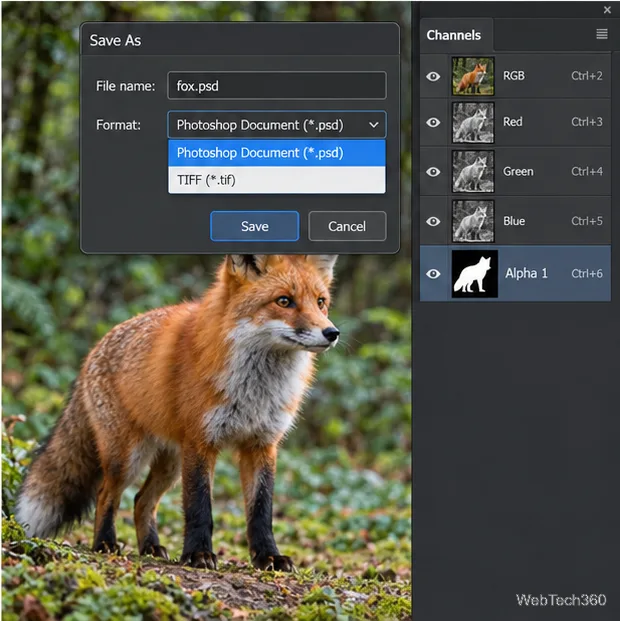Click the Ctrl+6 shortcut label
The width and height of the screenshot is (620, 621).
pyautogui.click(x=587, y=274)
